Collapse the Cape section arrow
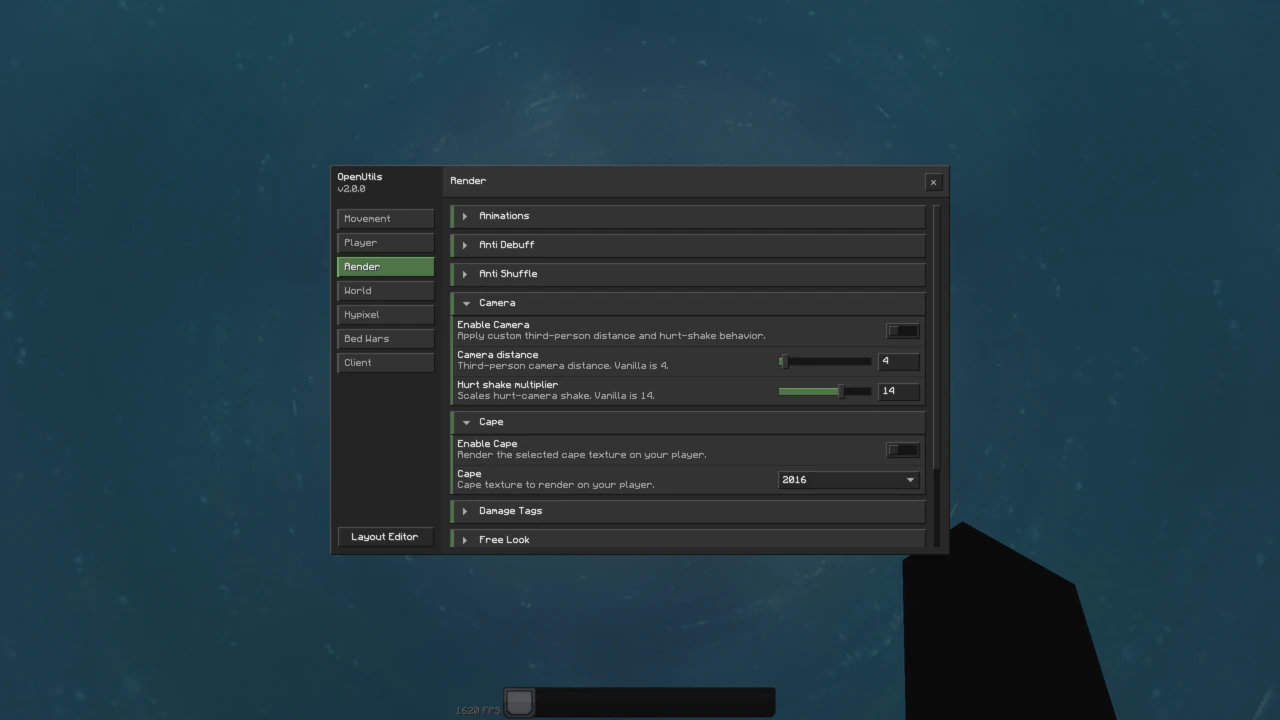This screenshot has height=720, width=1280. tap(466, 422)
